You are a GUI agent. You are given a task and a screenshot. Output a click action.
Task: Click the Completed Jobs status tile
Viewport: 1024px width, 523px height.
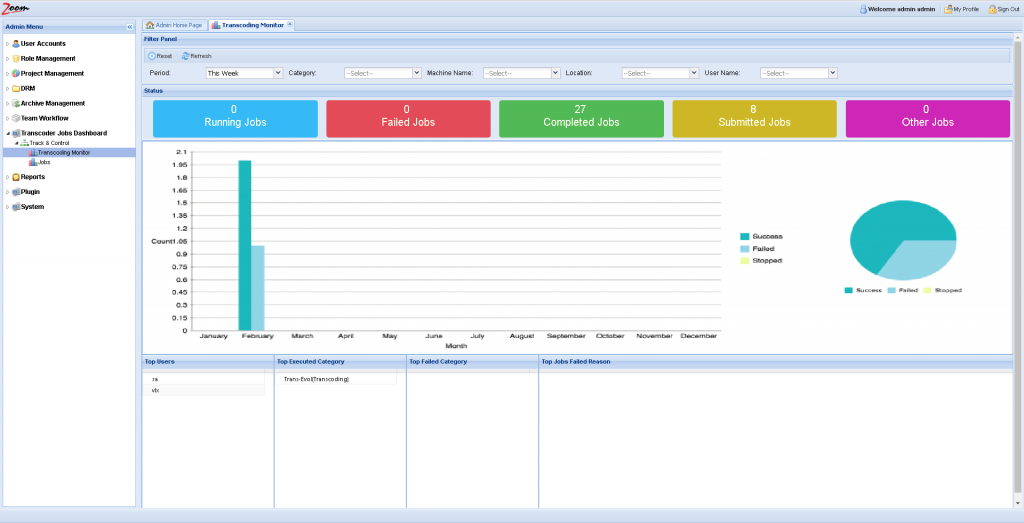(x=581, y=118)
